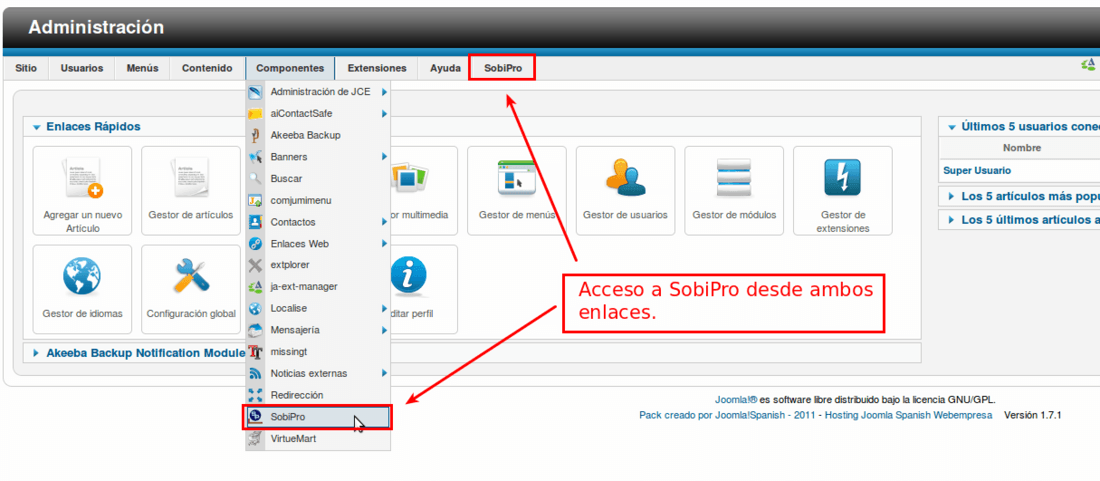Viewport: 1100px width, 481px height.
Task: Click the Administración header title
Action: pyautogui.click(x=96, y=27)
